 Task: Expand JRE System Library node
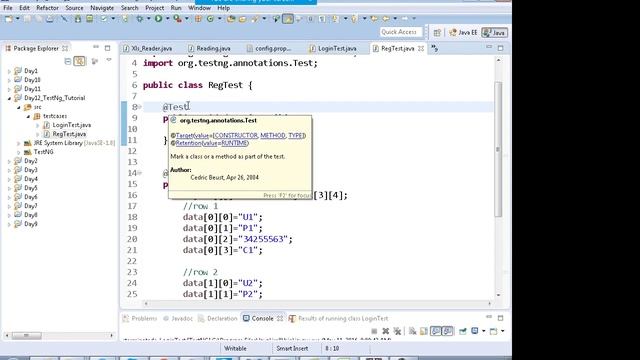[x=18, y=143]
